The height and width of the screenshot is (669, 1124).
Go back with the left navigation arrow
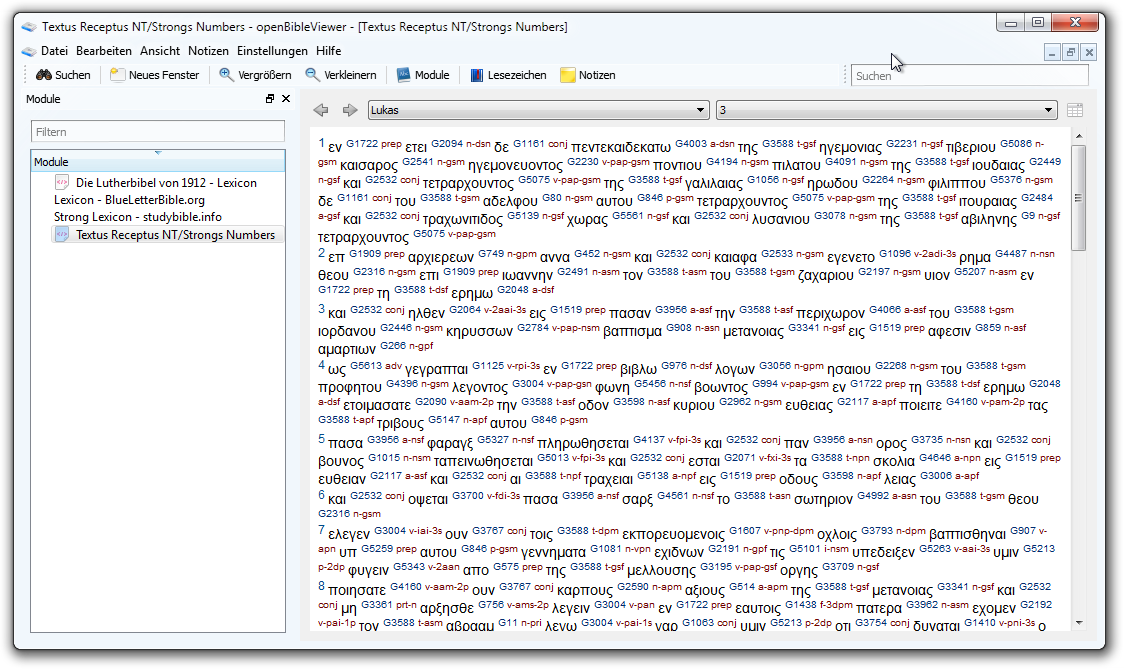click(321, 110)
